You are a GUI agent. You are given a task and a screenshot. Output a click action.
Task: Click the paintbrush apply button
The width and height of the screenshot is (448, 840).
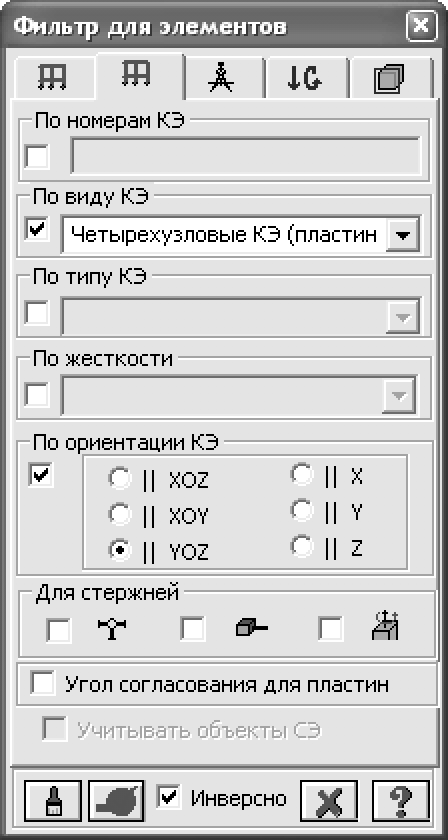click(x=53, y=801)
